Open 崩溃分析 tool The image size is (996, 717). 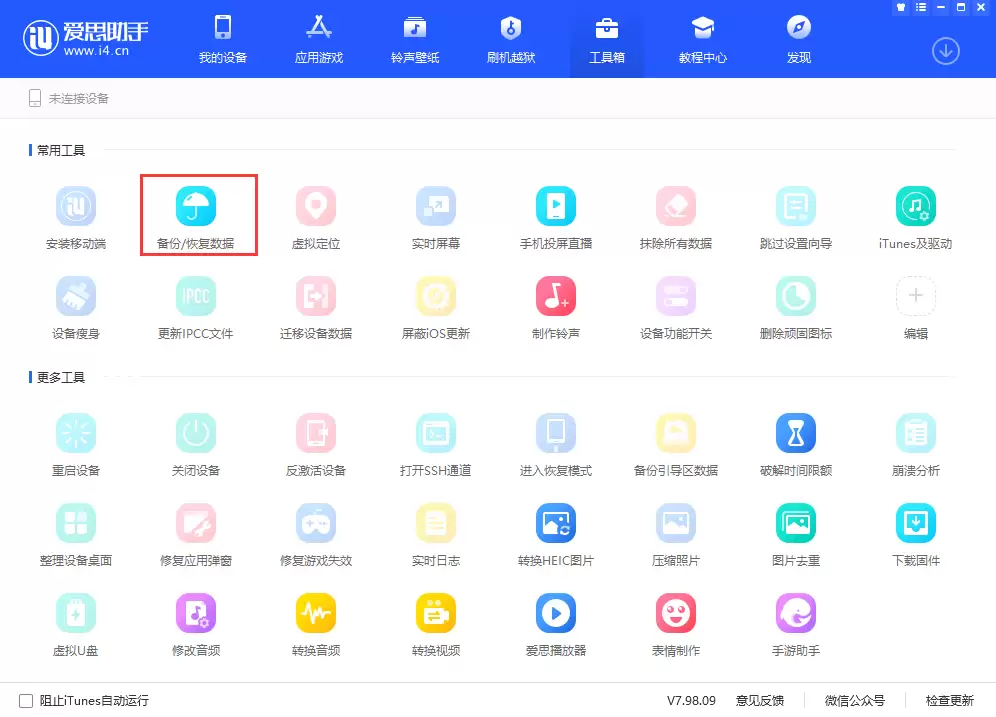(915, 445)
